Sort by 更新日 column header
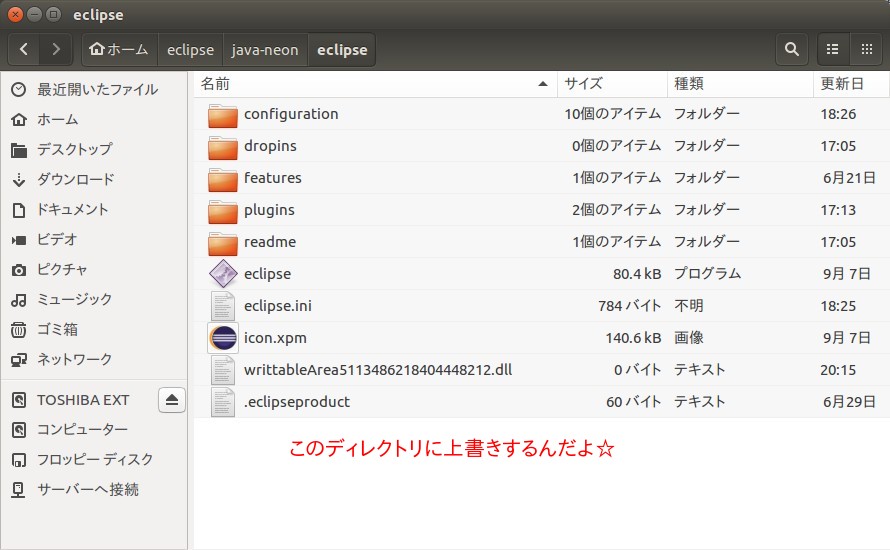890x550 pixels. [851, 84]
